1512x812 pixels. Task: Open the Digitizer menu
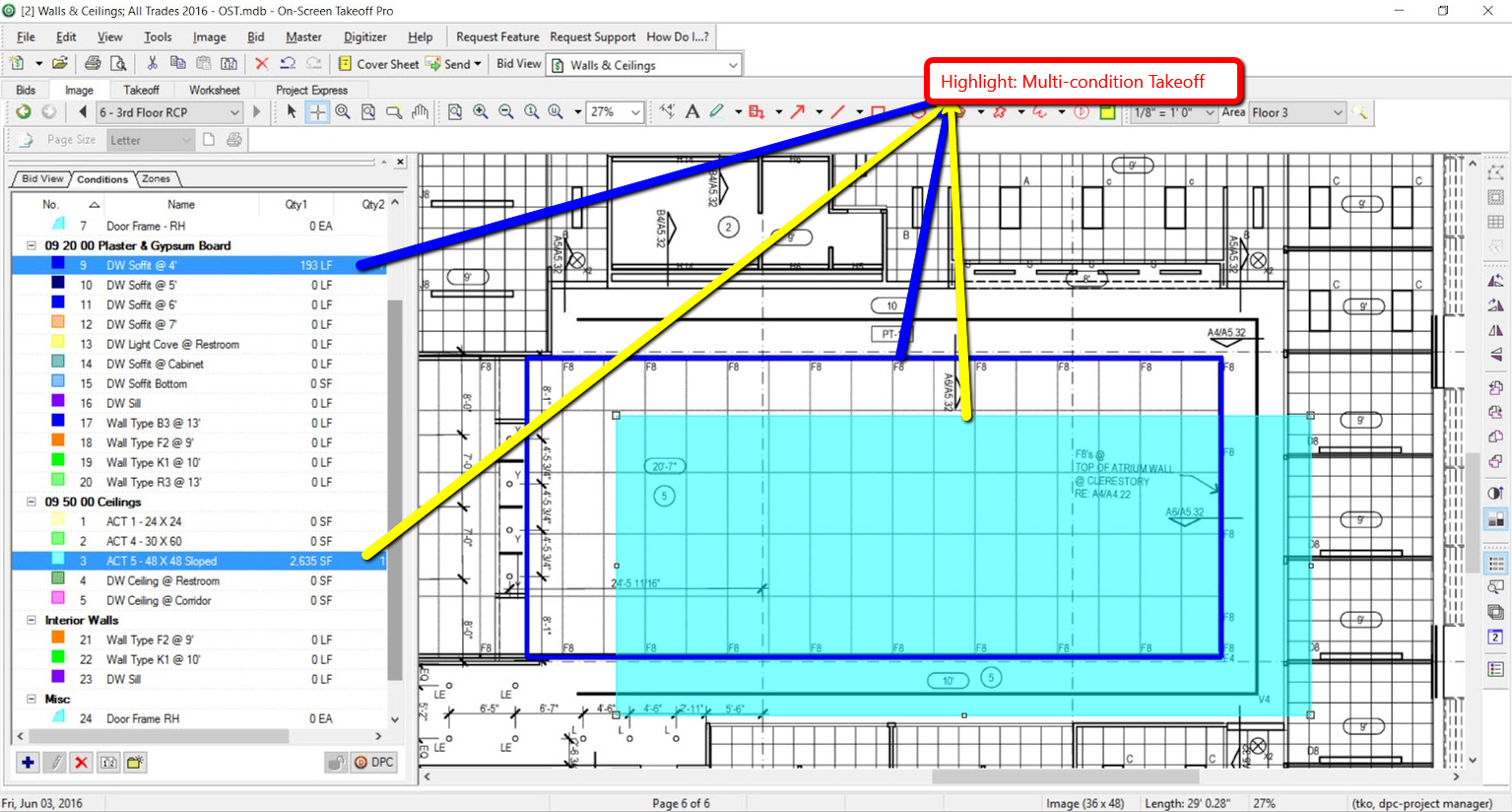coord(365,36)
